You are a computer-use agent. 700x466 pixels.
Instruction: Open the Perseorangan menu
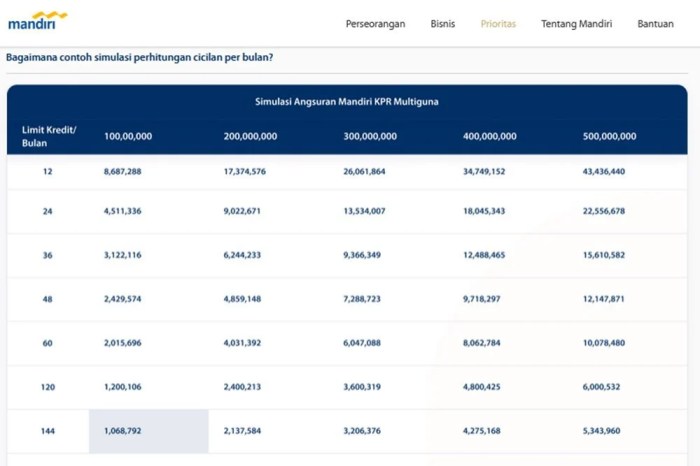[x=375, y=24]
